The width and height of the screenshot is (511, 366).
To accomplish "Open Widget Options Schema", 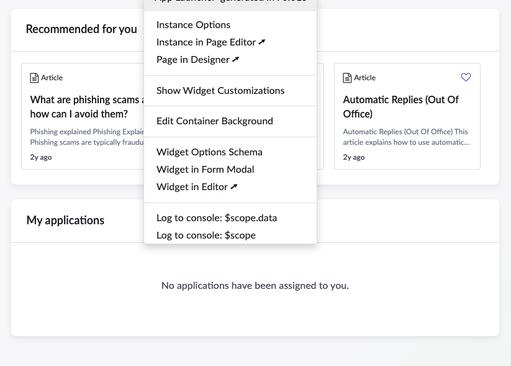I will pos(209,152).
